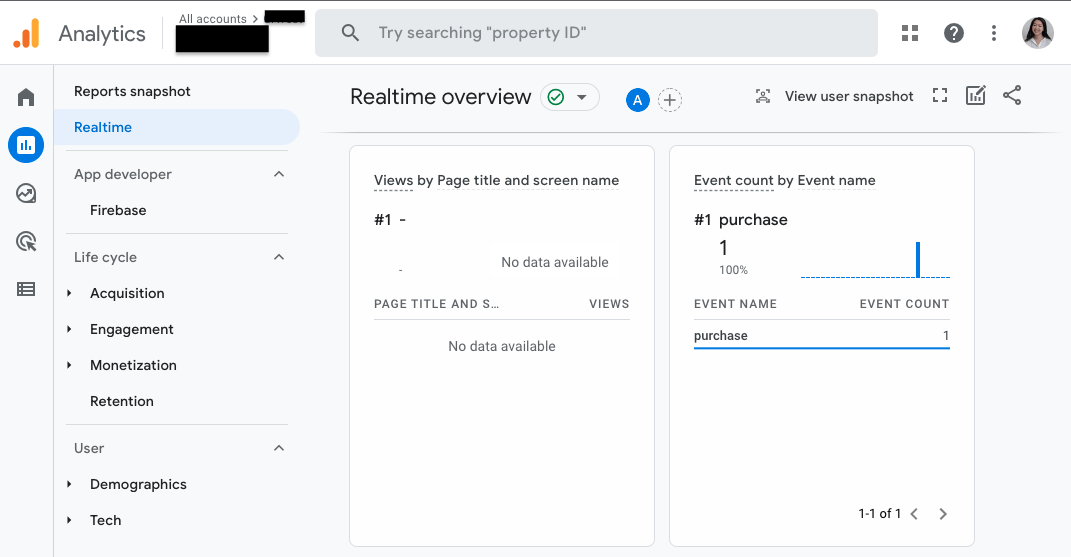Click the Views metric in card title
The width and height of the screenshot is (1071, 557).
click(x=393, y=180)
